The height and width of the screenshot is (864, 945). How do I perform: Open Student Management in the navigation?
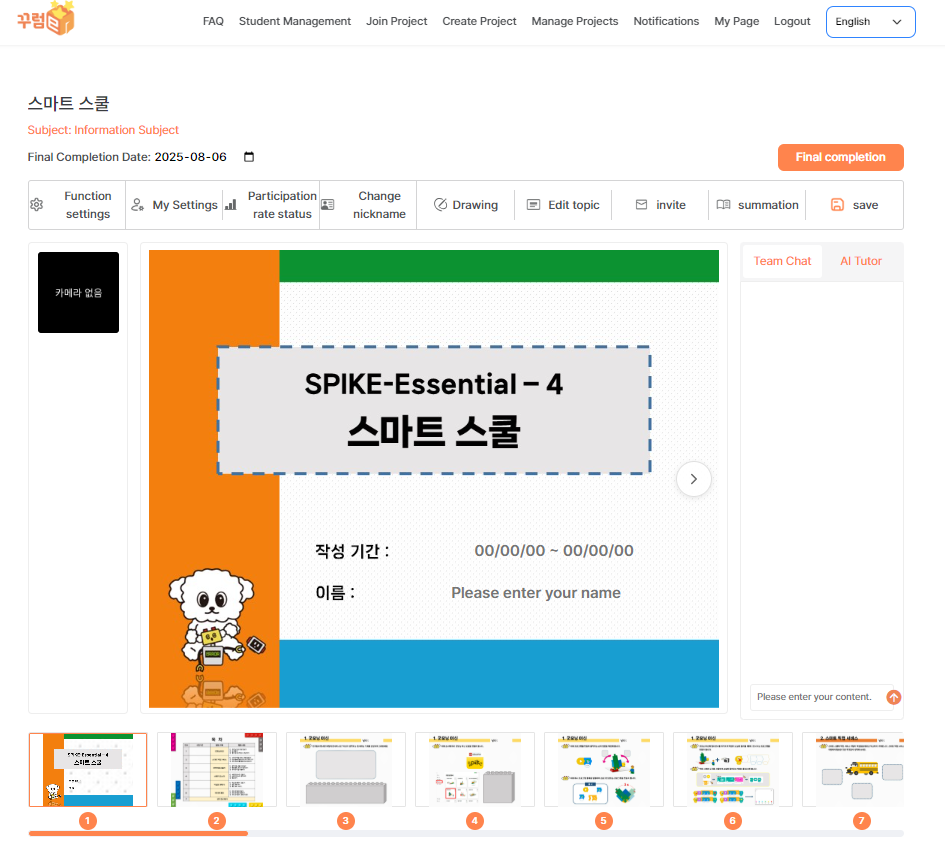(x=295, y=21)
